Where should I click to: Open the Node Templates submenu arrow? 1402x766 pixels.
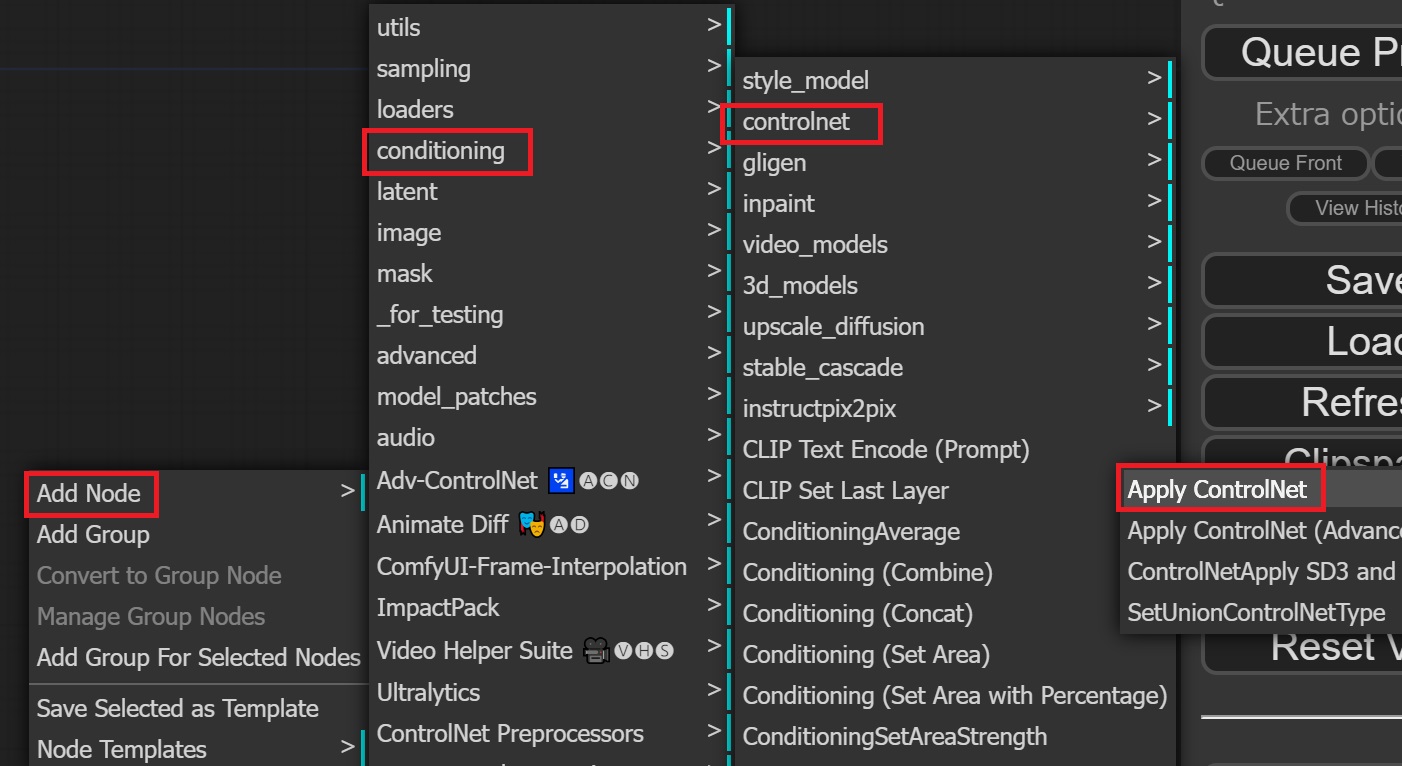pos(349,748)
